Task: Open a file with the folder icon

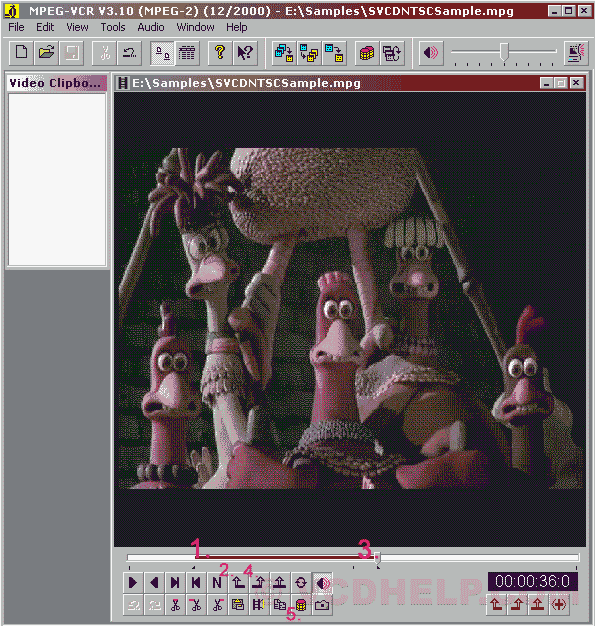Action: [46, 53]
